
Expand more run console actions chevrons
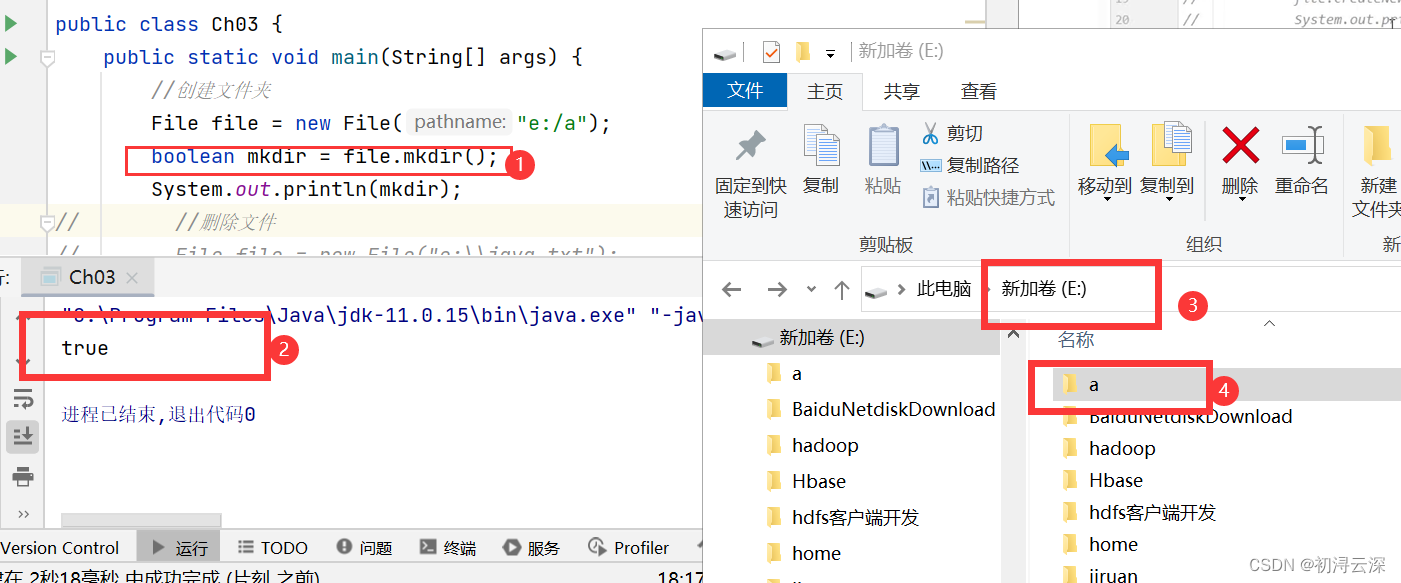tap(23, 513)
